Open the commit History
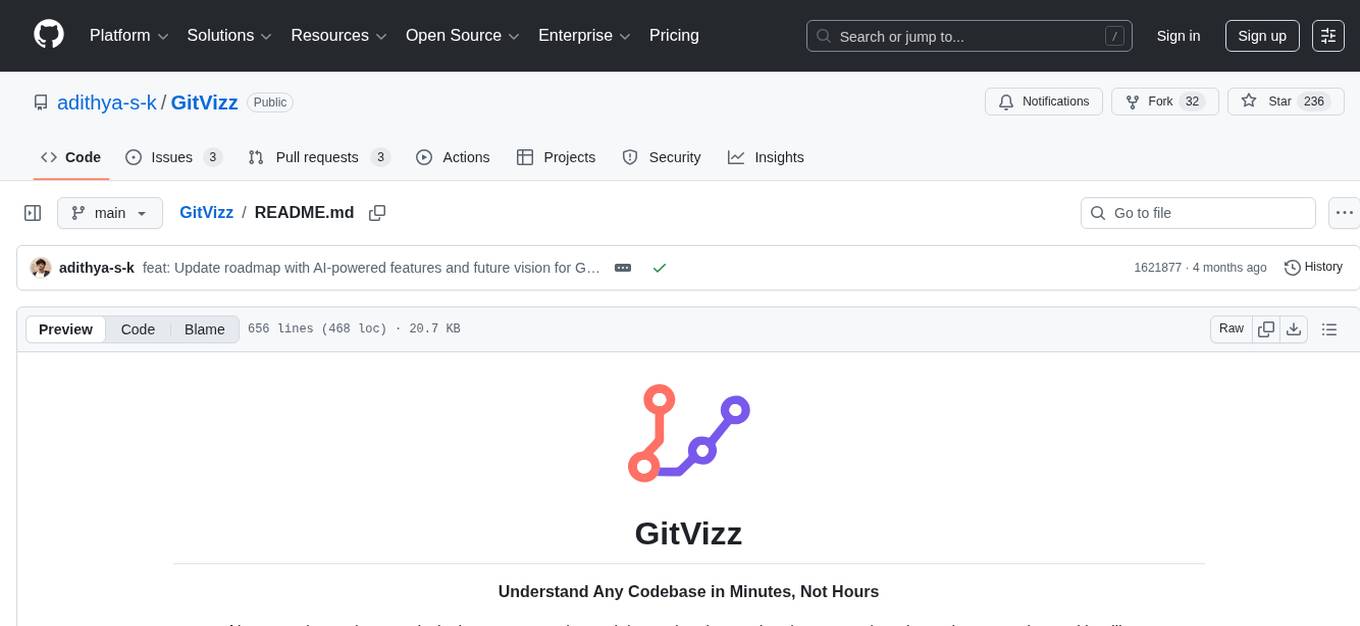Viewport: 1360px width, 626px height. pos(1313,267)
